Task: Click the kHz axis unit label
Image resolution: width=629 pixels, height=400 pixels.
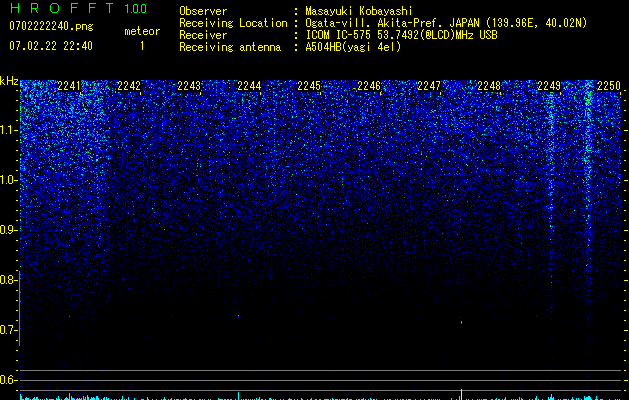Action: (x=9, y=81)
